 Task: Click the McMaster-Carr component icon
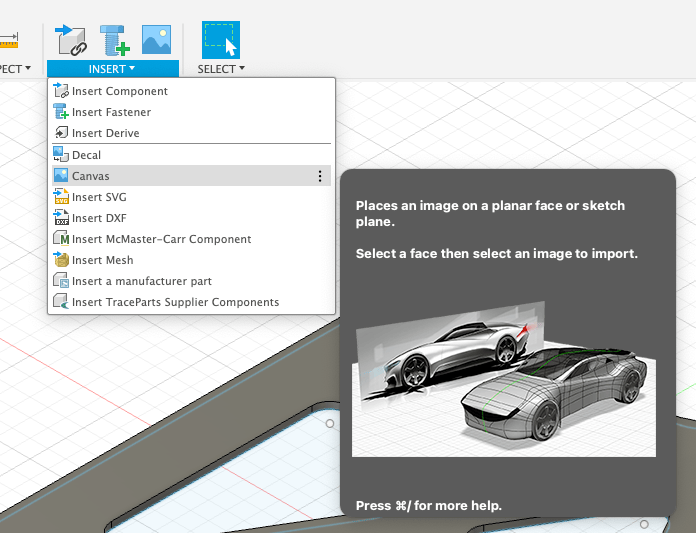point(61,239)
